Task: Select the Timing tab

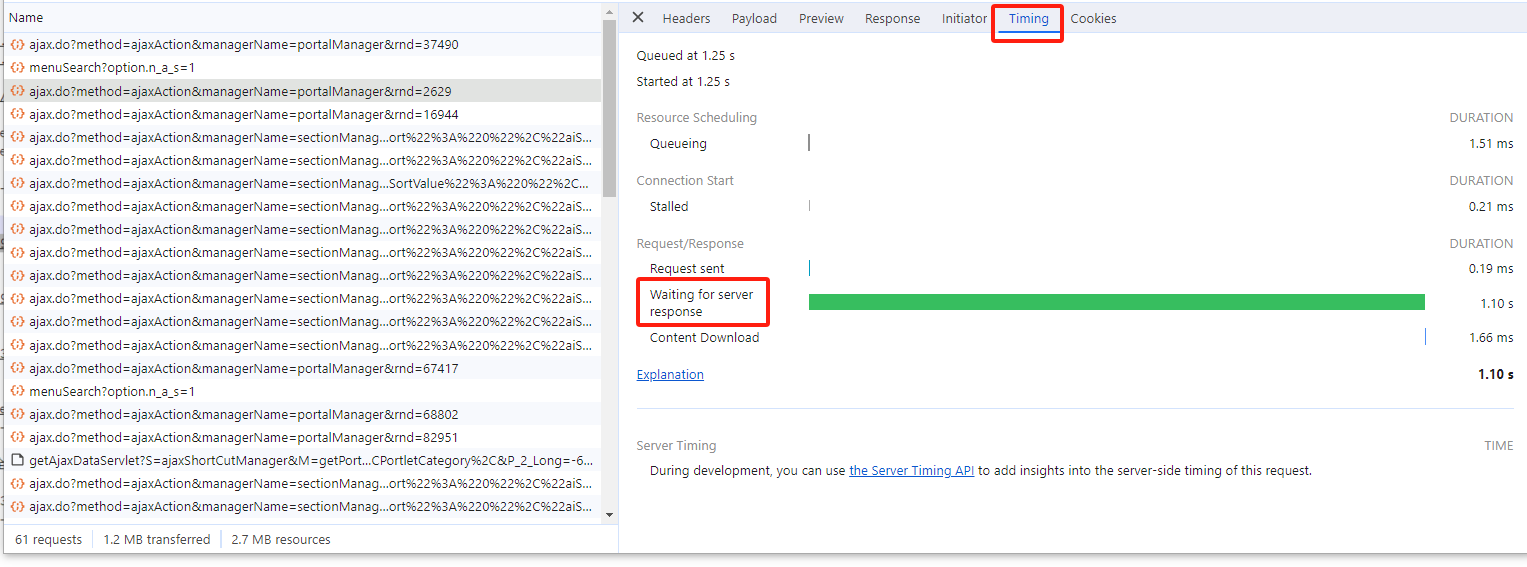Action: coord(1028,19)
